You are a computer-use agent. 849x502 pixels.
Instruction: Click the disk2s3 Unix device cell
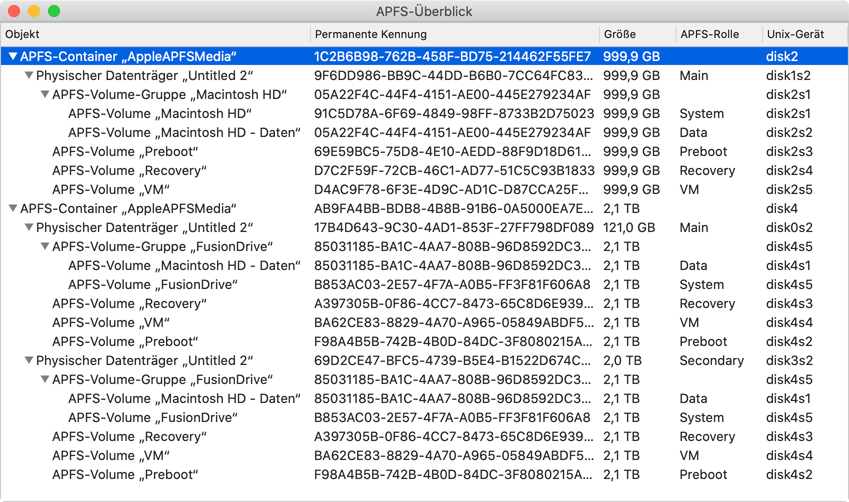(x=789, y=152)
